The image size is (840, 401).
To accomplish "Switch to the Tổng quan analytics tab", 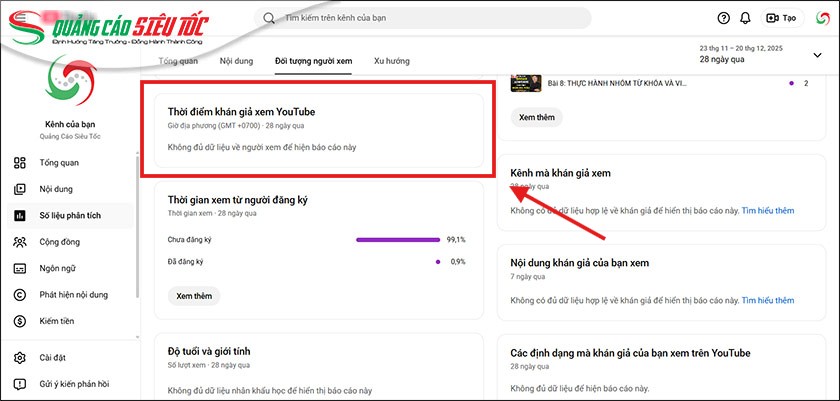I will [x=178, y=61].
